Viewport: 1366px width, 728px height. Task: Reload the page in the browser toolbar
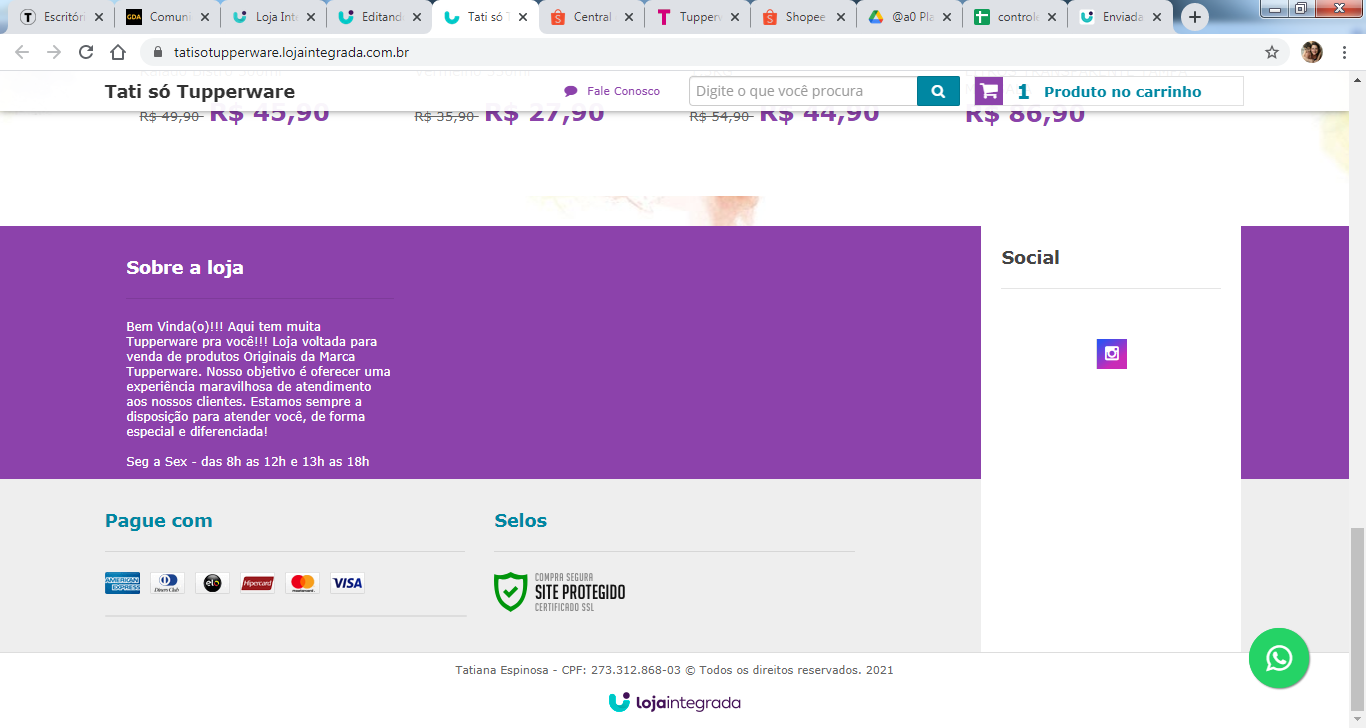[x=86, y=52]
